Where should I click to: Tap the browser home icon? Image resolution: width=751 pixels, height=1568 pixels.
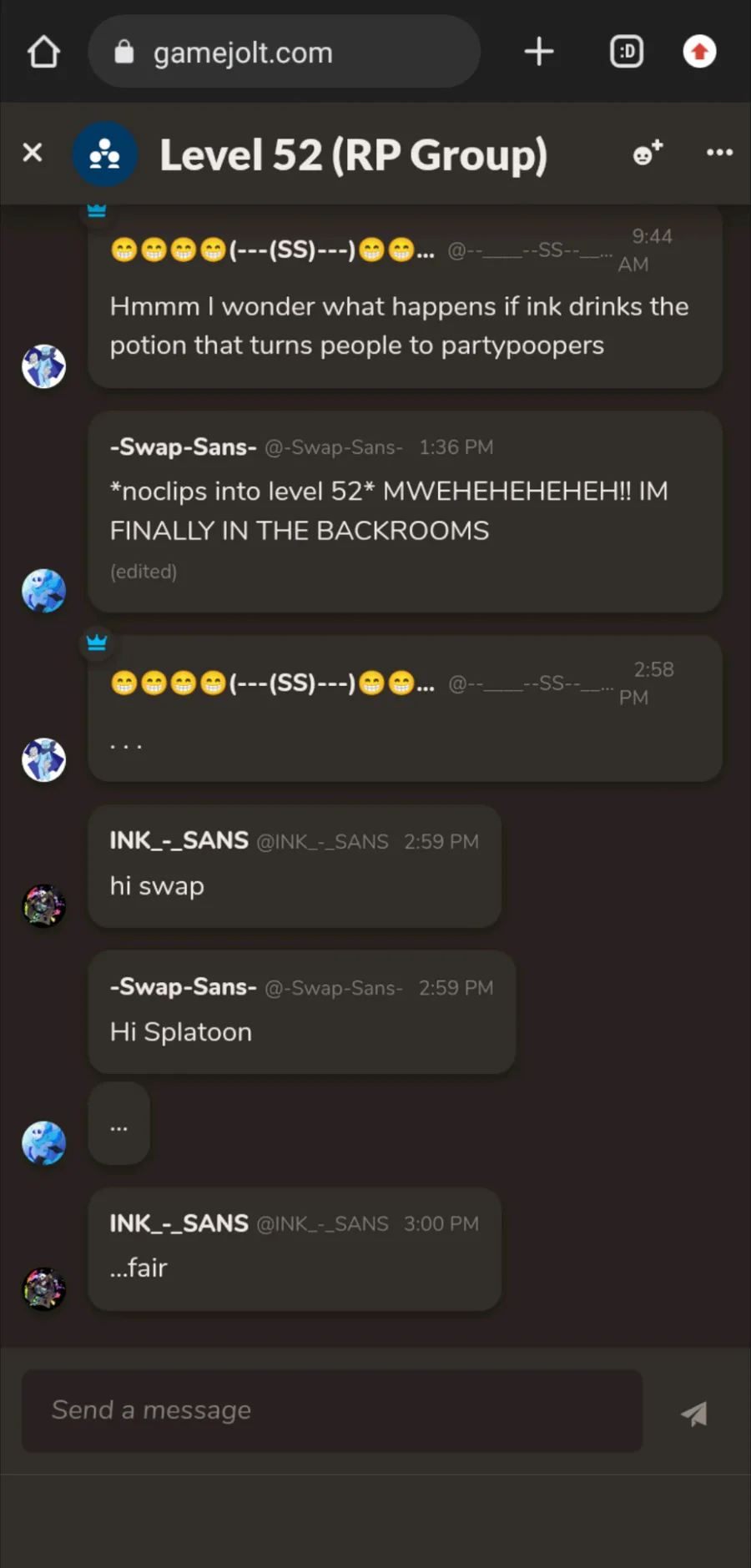(x=43, y=52)
